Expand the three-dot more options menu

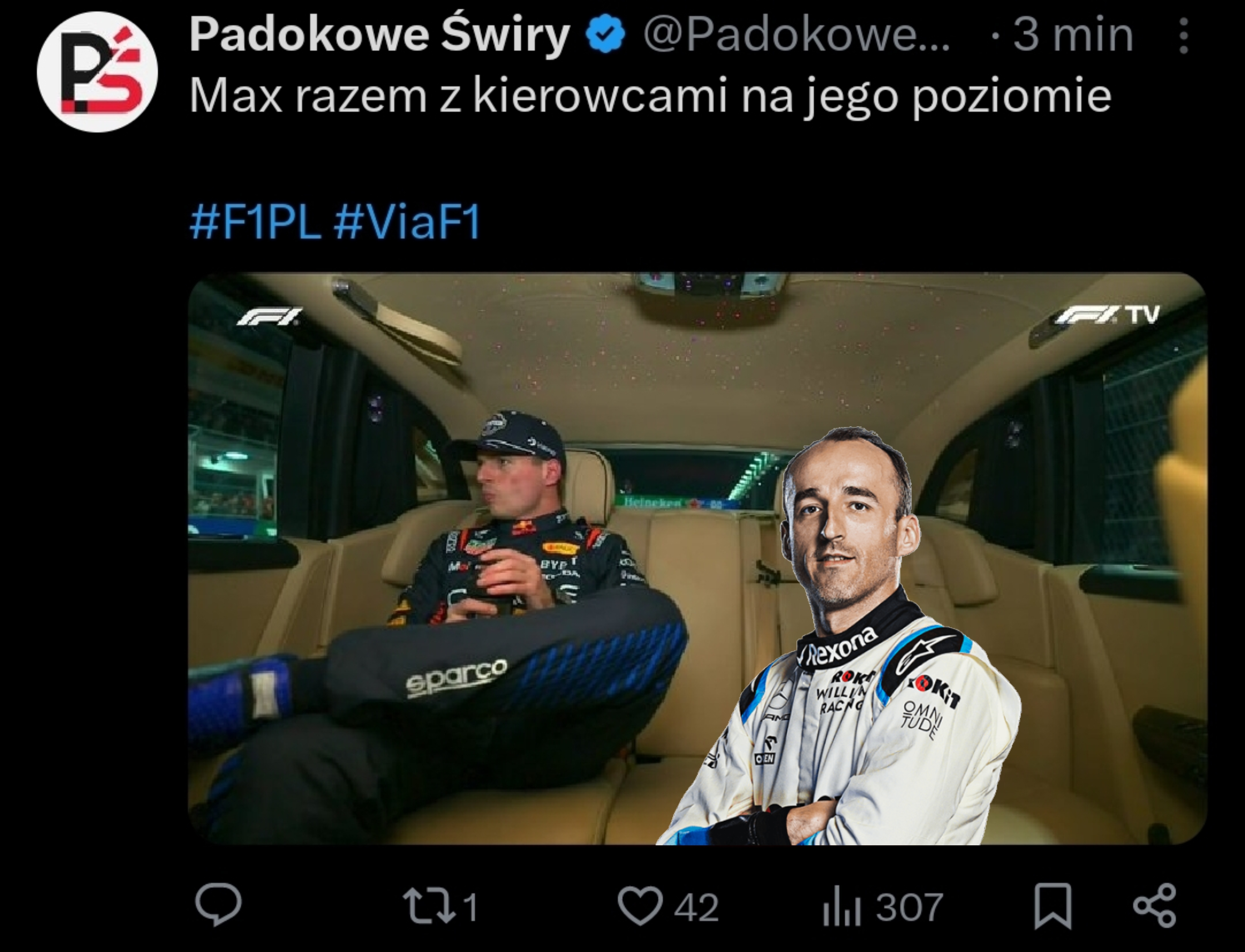tap(1183, 35)
